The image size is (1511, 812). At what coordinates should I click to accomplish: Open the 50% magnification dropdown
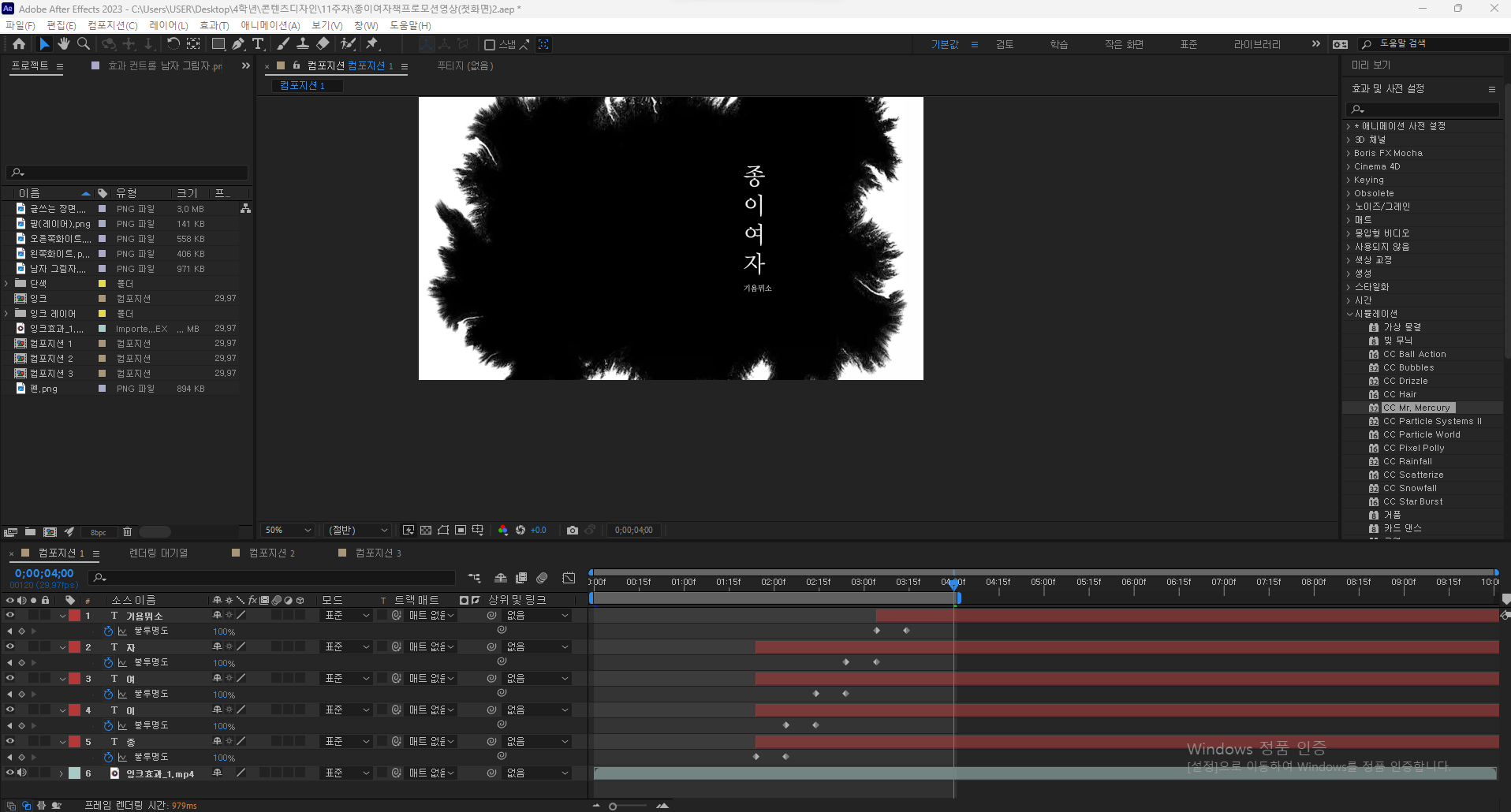click(x=289, y=531)
